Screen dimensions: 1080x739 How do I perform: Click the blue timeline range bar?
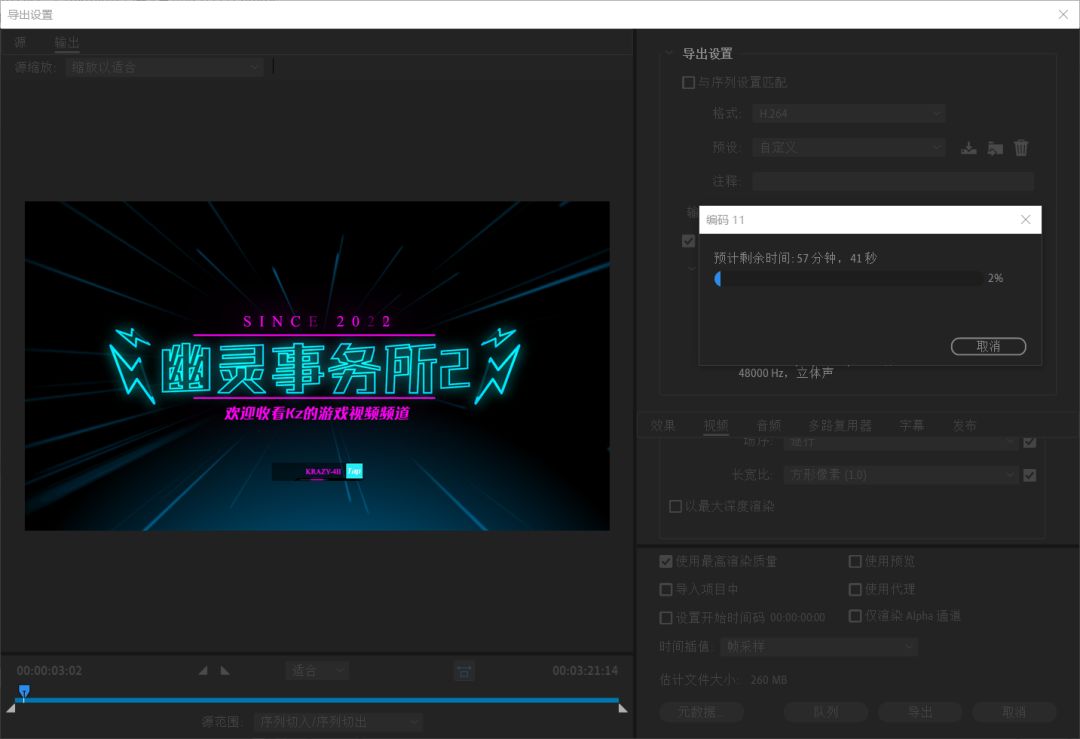tap(317, 700)
